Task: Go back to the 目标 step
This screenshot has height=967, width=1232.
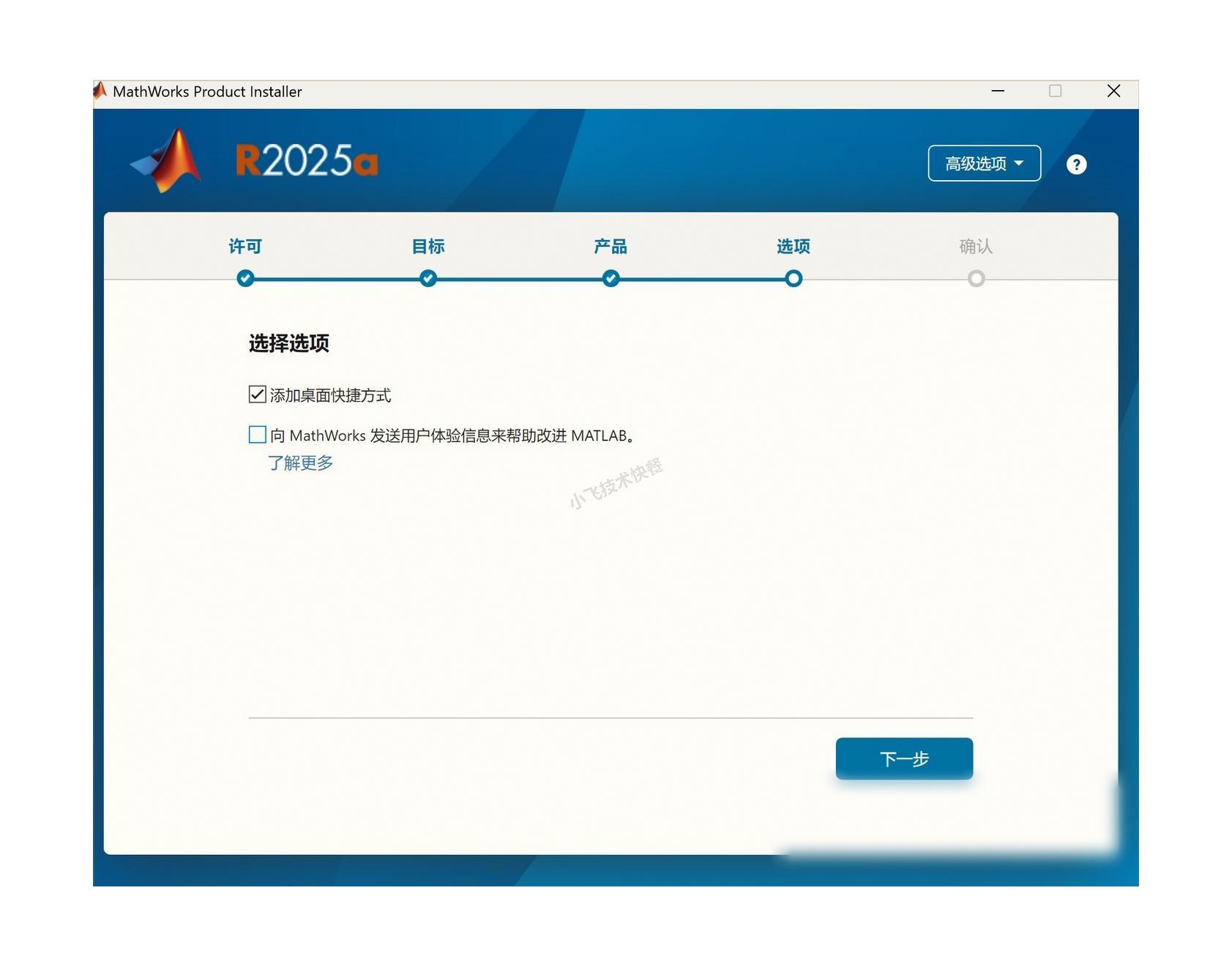Action: (428, 246)
